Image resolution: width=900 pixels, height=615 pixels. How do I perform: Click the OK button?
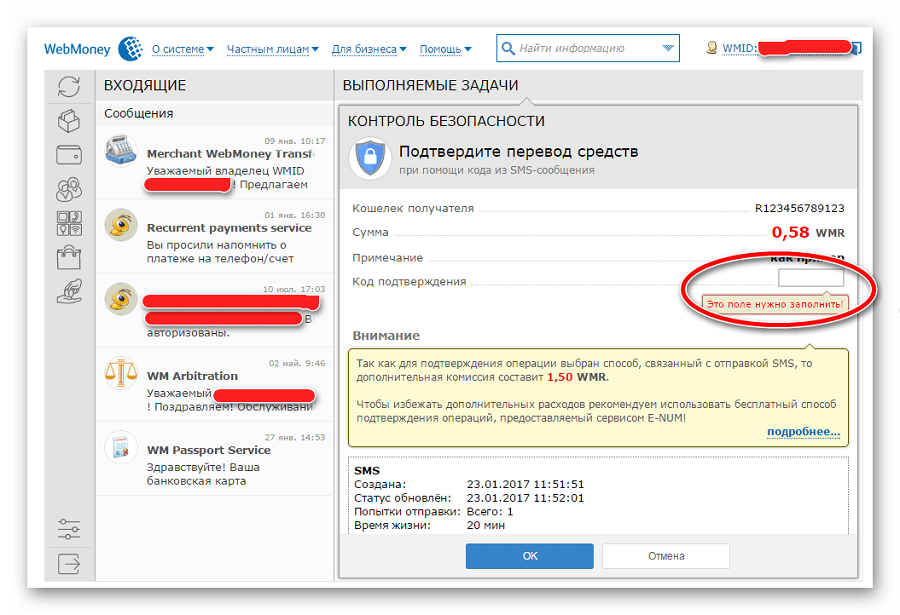(530, 556)
